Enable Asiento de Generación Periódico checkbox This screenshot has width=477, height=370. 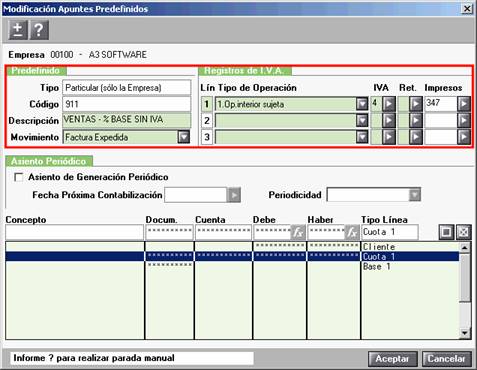coord(19,177)
